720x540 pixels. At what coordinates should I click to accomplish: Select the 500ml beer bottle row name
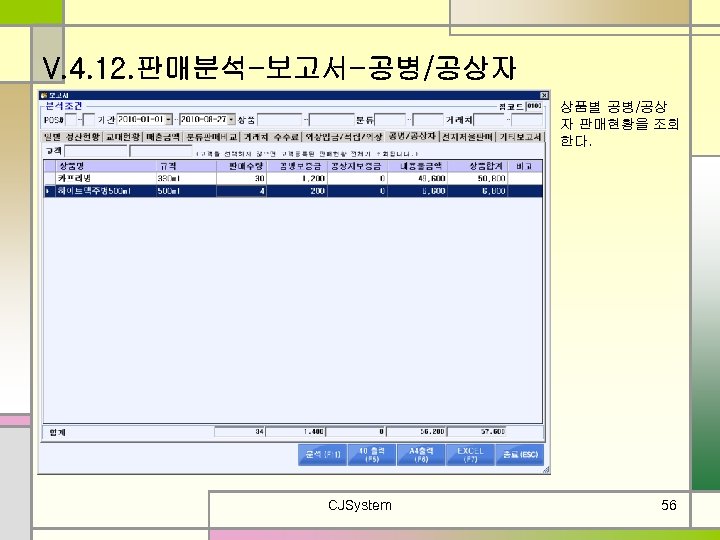click(105, 191)
